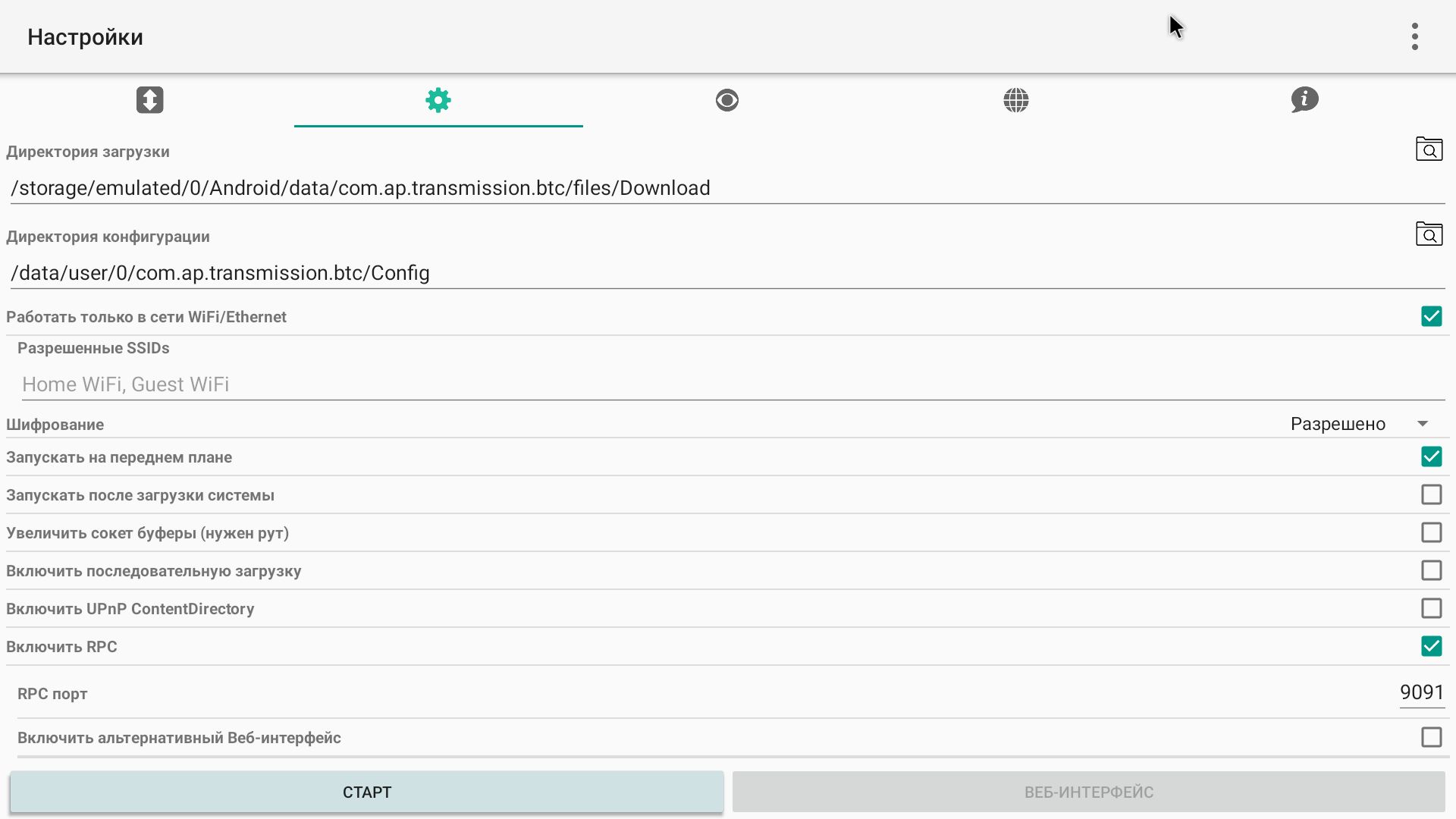Image resolution: width=1456 pixels, height=819 pixels.
Task: Uncheck the Enable RPC option
Action: coord(1431,647)
